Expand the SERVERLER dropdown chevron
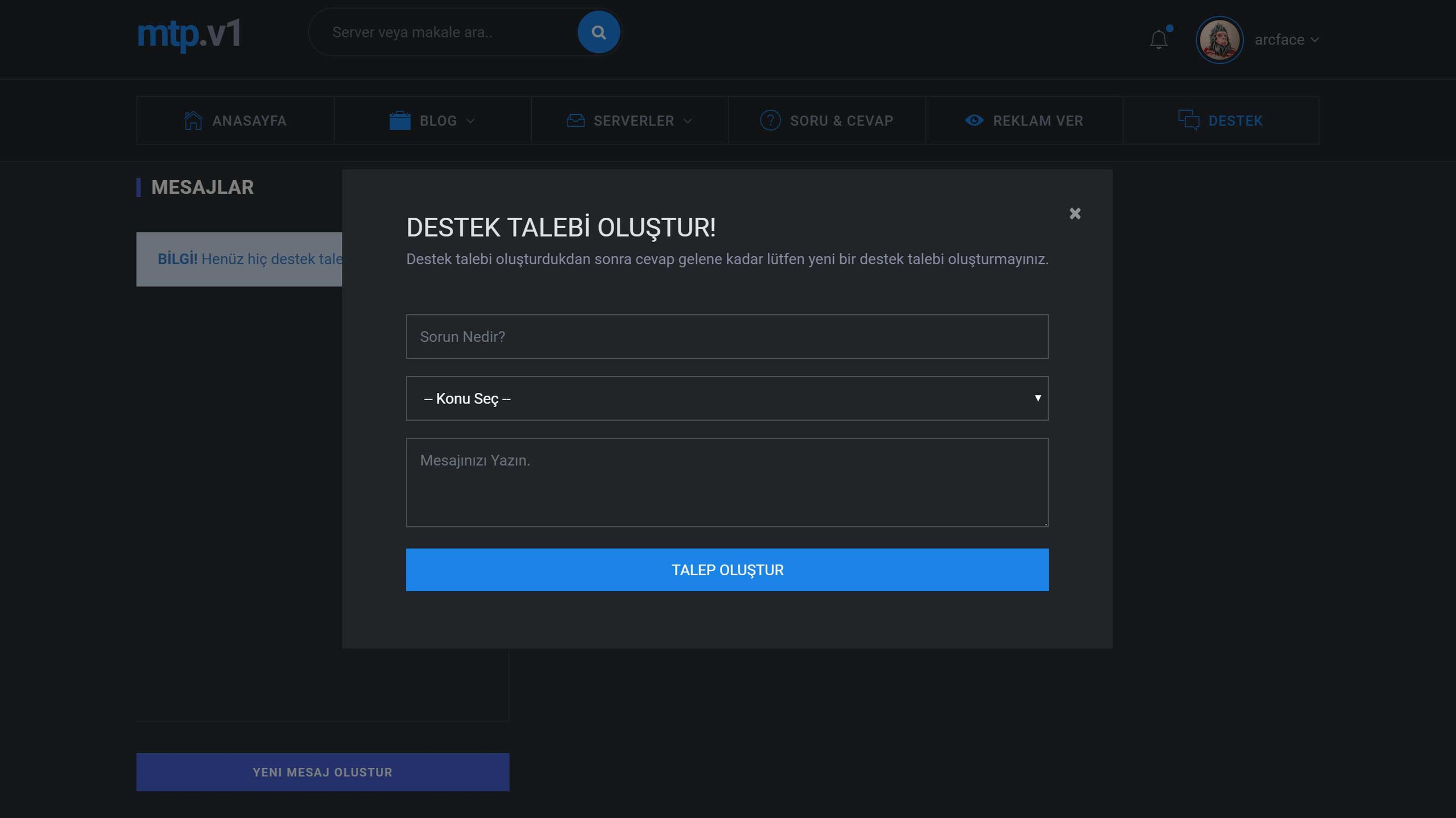The height and width of the screenshot is (818, 1456). pos(688,121)
